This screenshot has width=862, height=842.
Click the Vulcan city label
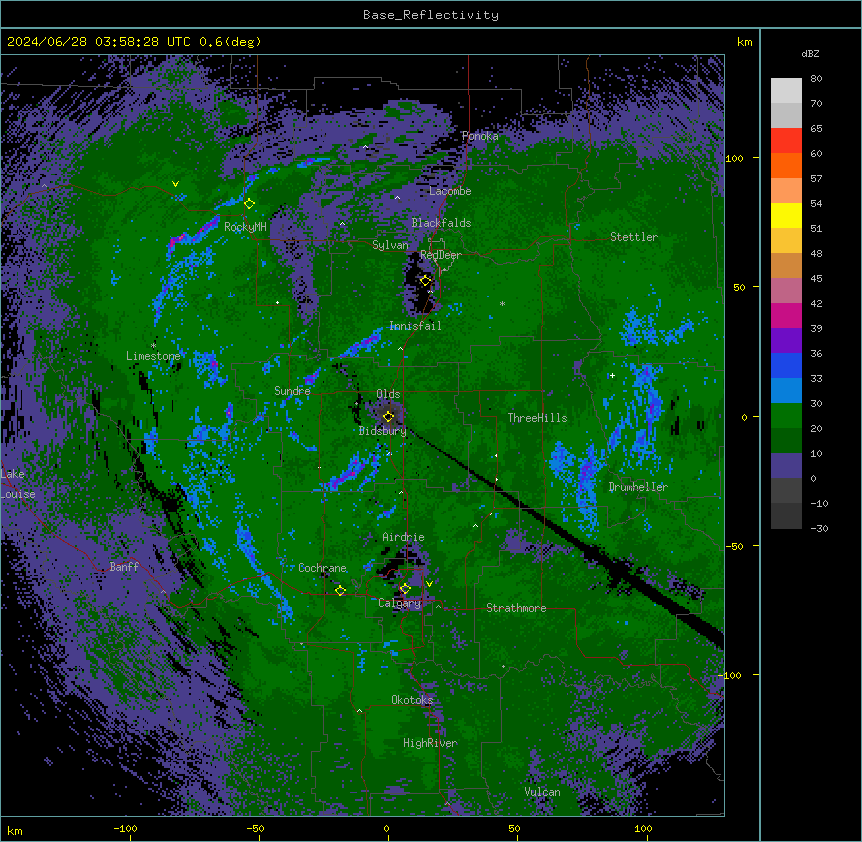click(x=543, y=792)
